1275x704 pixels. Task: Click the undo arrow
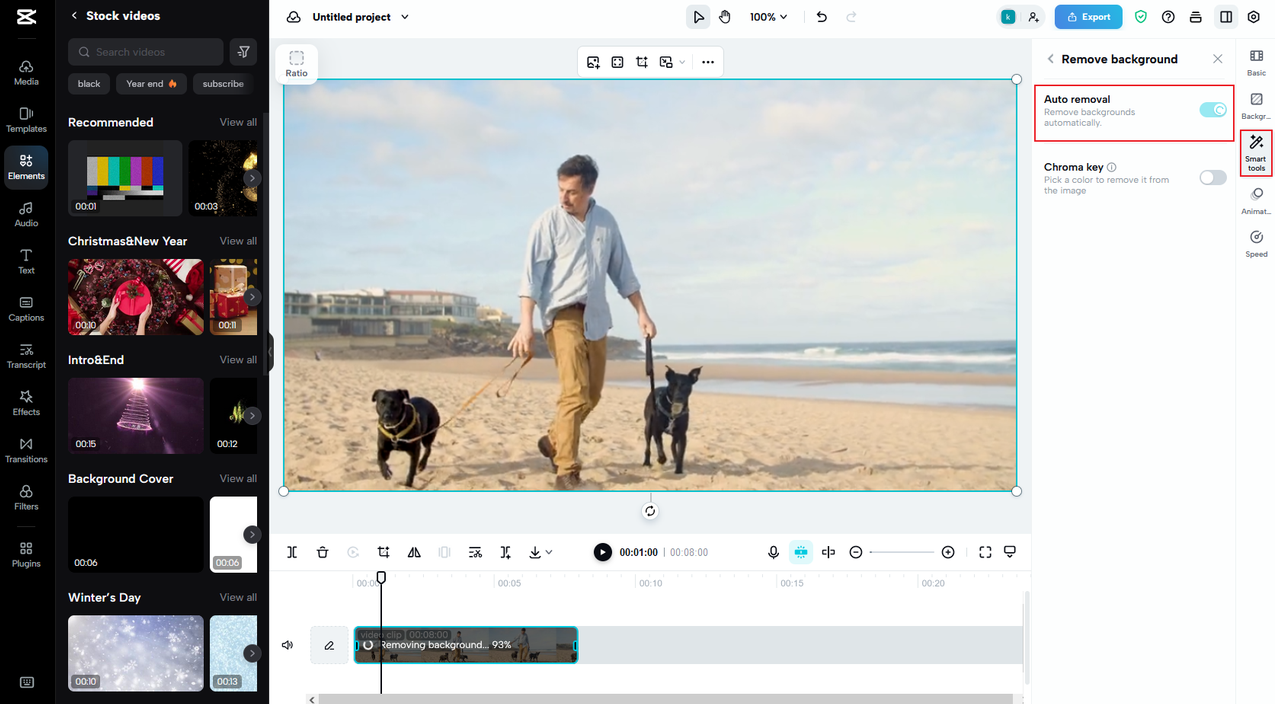(822, 17)
